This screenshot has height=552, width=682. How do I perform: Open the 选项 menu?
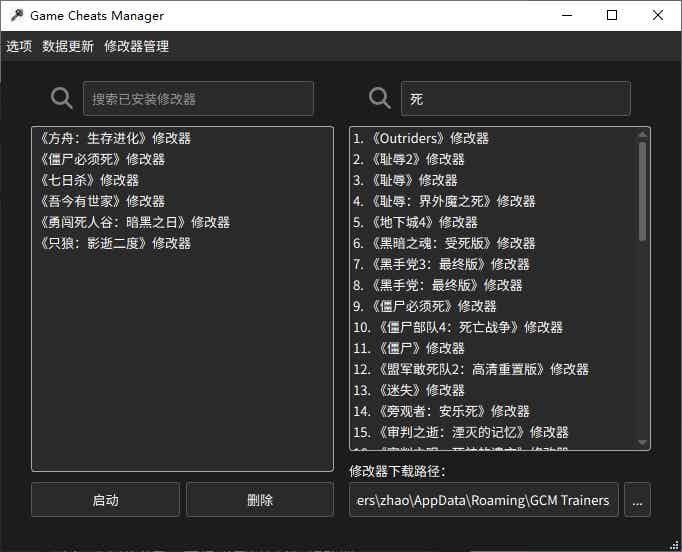point(19,46)
